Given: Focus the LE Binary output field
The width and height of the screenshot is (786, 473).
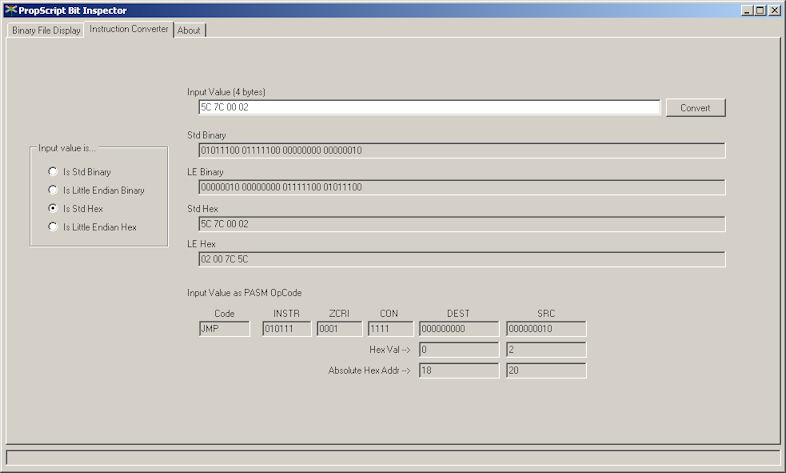Looking at the screenshot, I should point(461,187).
